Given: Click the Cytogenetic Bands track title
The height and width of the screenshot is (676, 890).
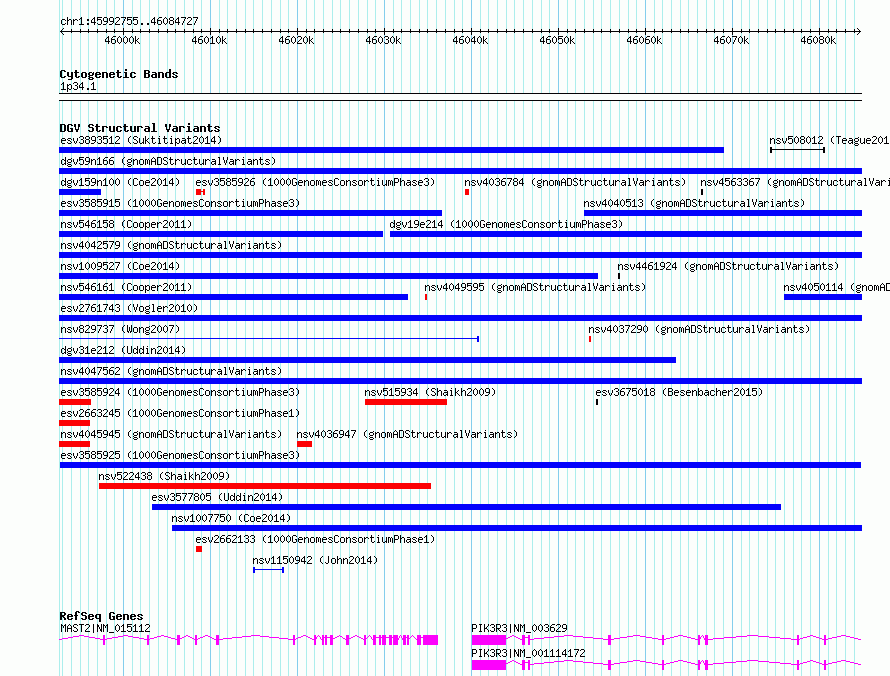Looking at the screenshot, I should coord(119,74).
